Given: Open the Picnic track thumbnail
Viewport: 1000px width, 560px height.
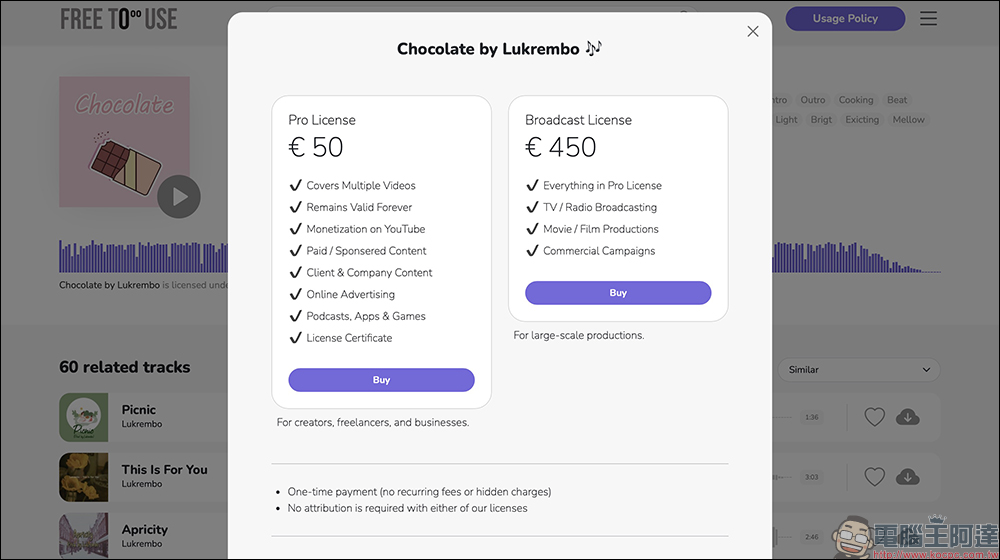Looking at the screenshot, I should pyautogui.click(x=84, y=417).
